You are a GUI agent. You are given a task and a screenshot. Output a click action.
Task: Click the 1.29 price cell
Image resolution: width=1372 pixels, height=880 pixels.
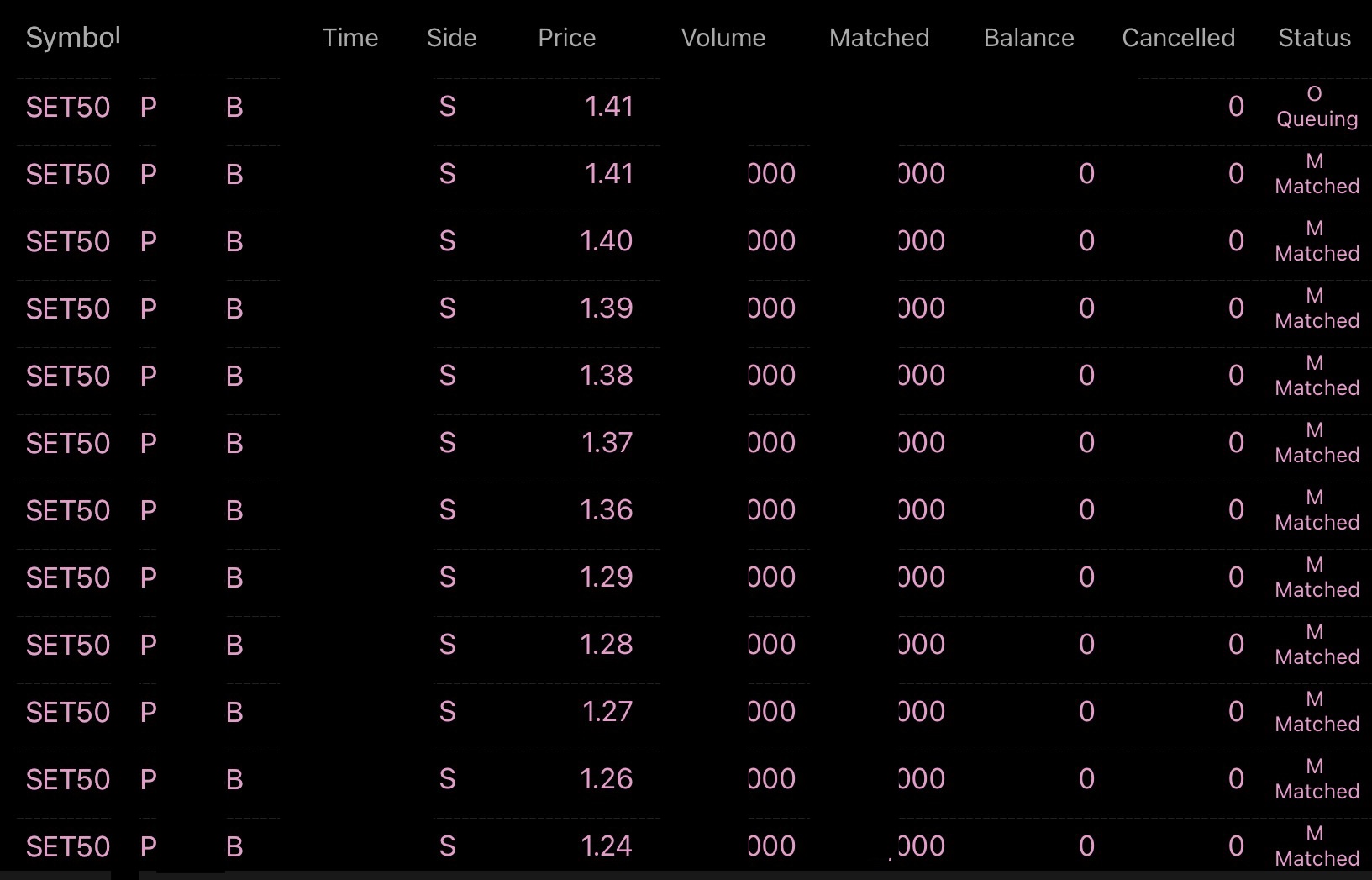click(x=606, y=578)
